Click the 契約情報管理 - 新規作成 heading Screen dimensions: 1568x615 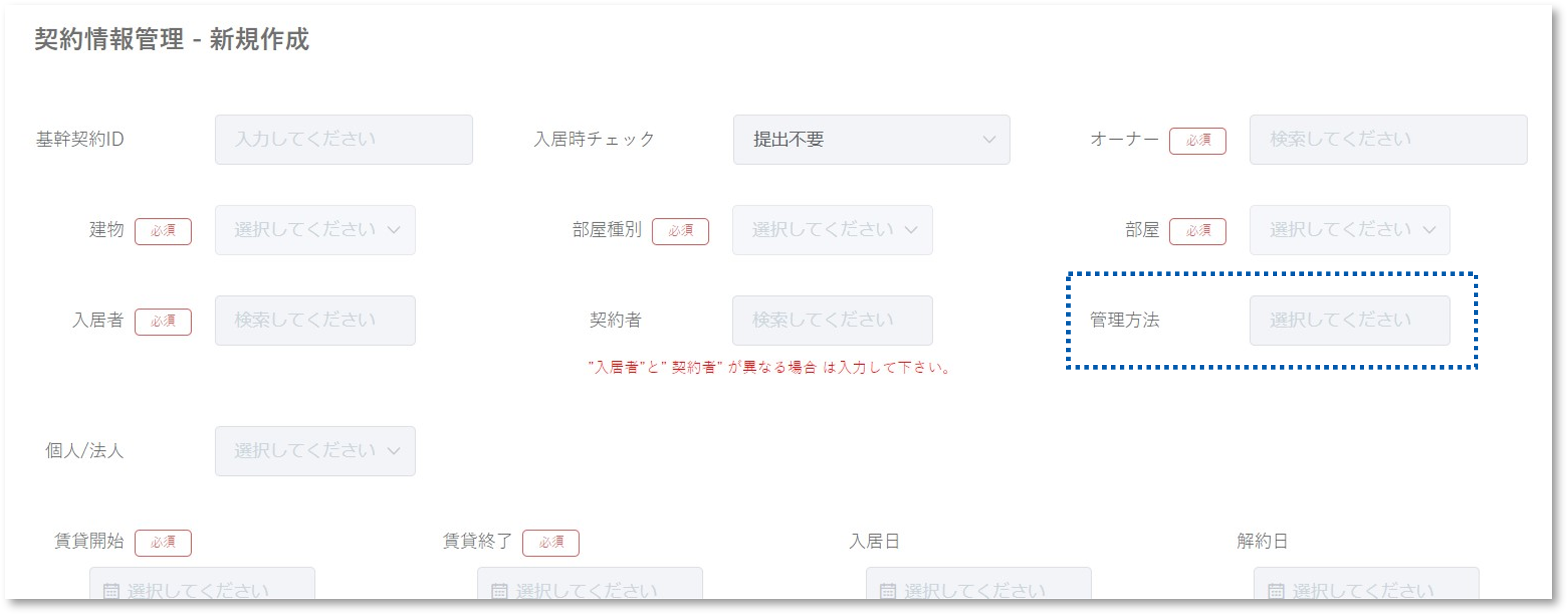pos(172,39)
